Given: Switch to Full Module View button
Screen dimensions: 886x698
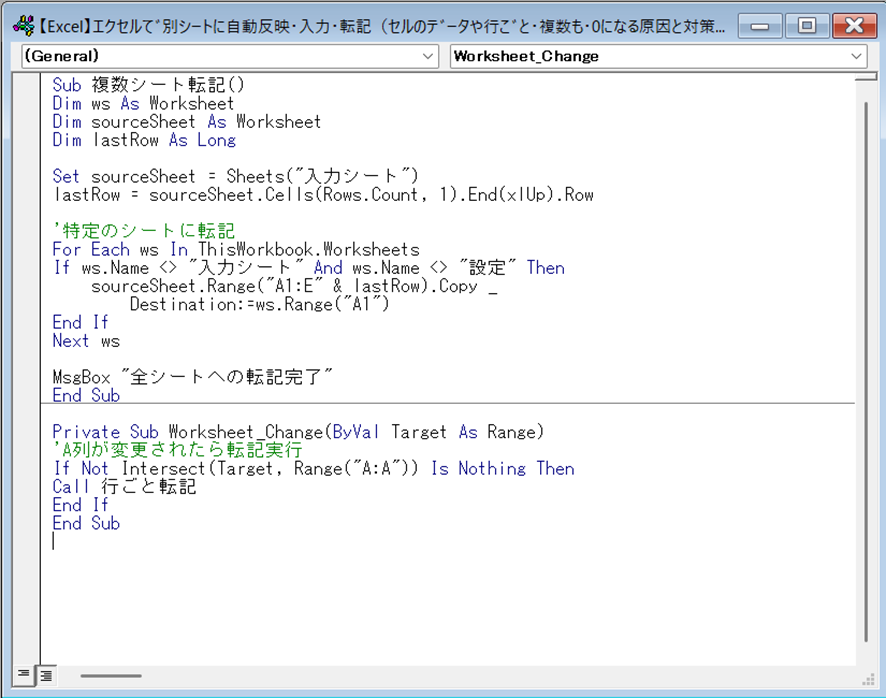Looking at the screenshot, I should pyautogui.click(x=45, y=676).
